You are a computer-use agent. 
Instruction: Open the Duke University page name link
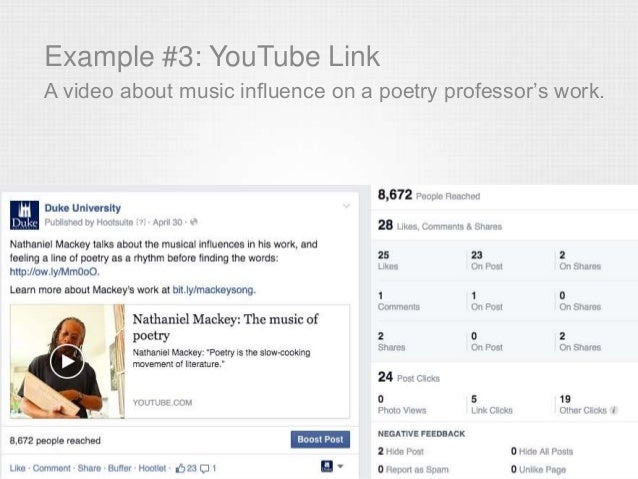pyautogui.click(x=82, y=208)
